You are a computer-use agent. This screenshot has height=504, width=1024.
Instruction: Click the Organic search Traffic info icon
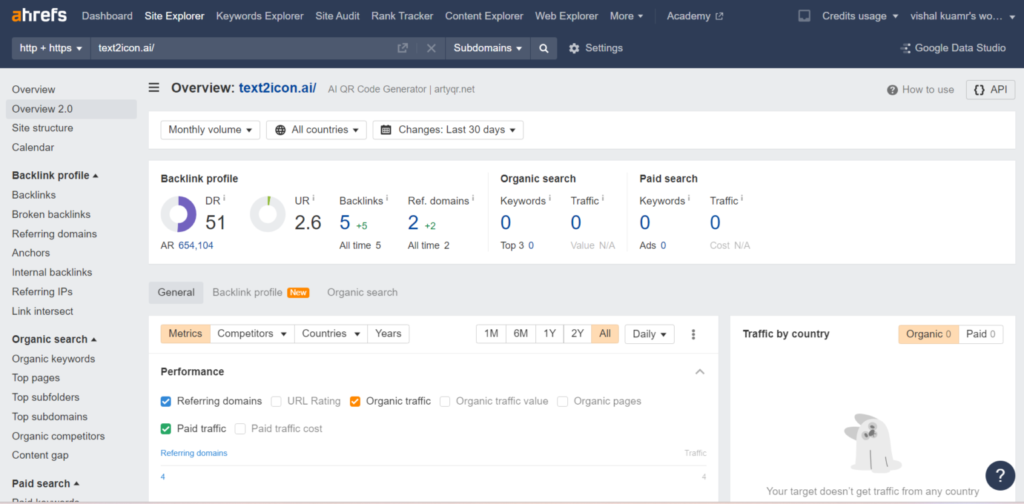603,198
